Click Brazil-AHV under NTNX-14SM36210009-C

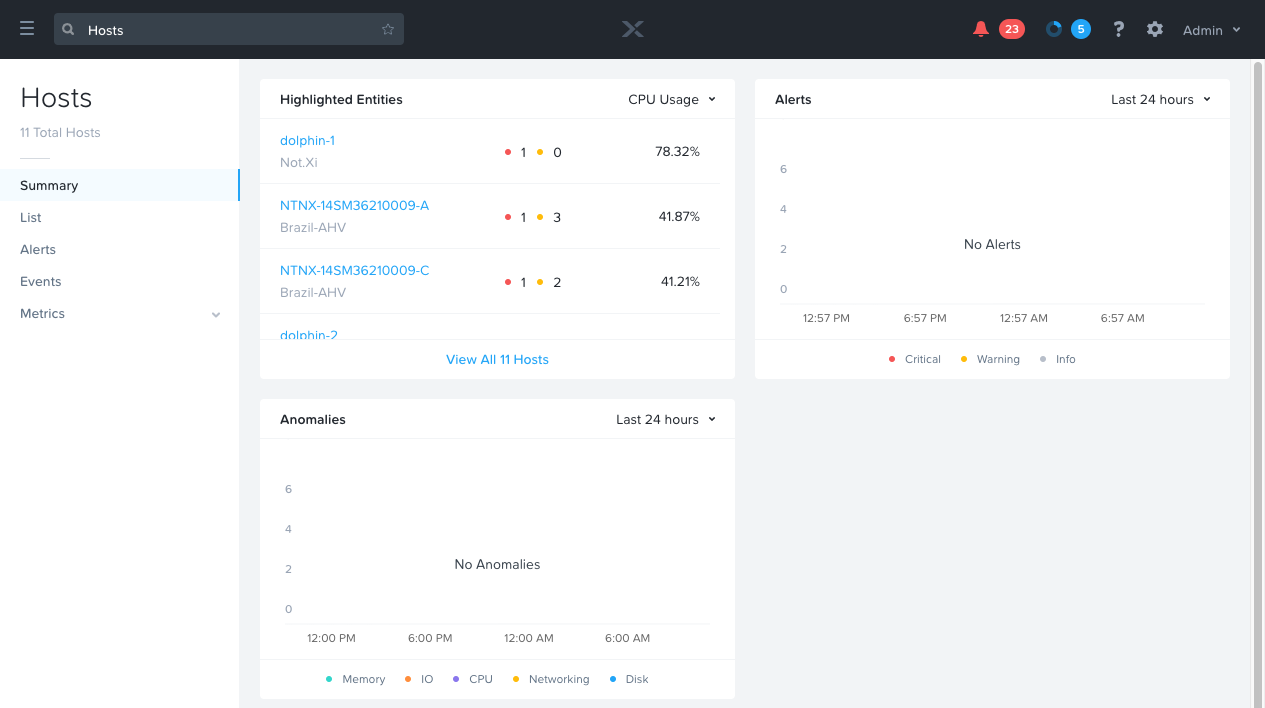click(313, 292)
